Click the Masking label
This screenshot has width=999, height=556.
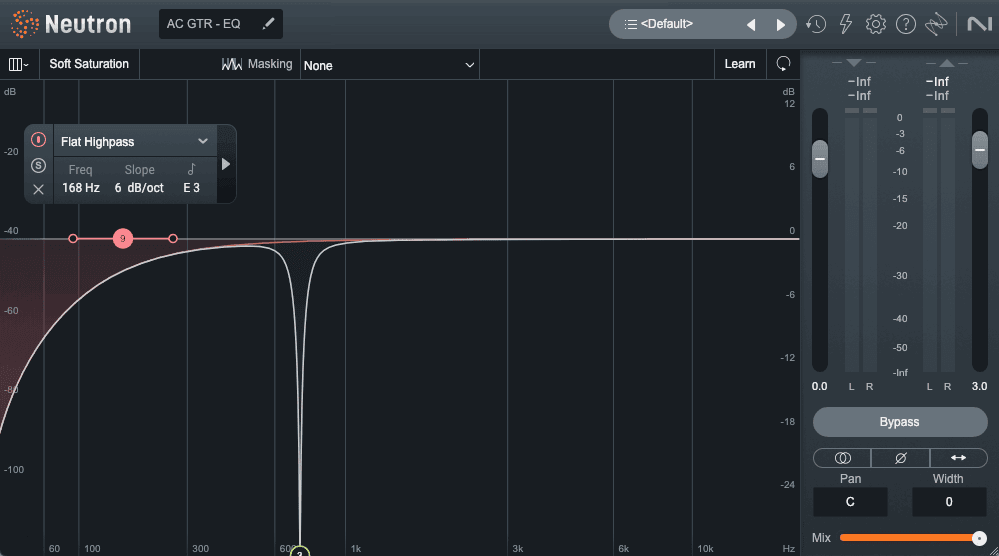tap(270, 64)
